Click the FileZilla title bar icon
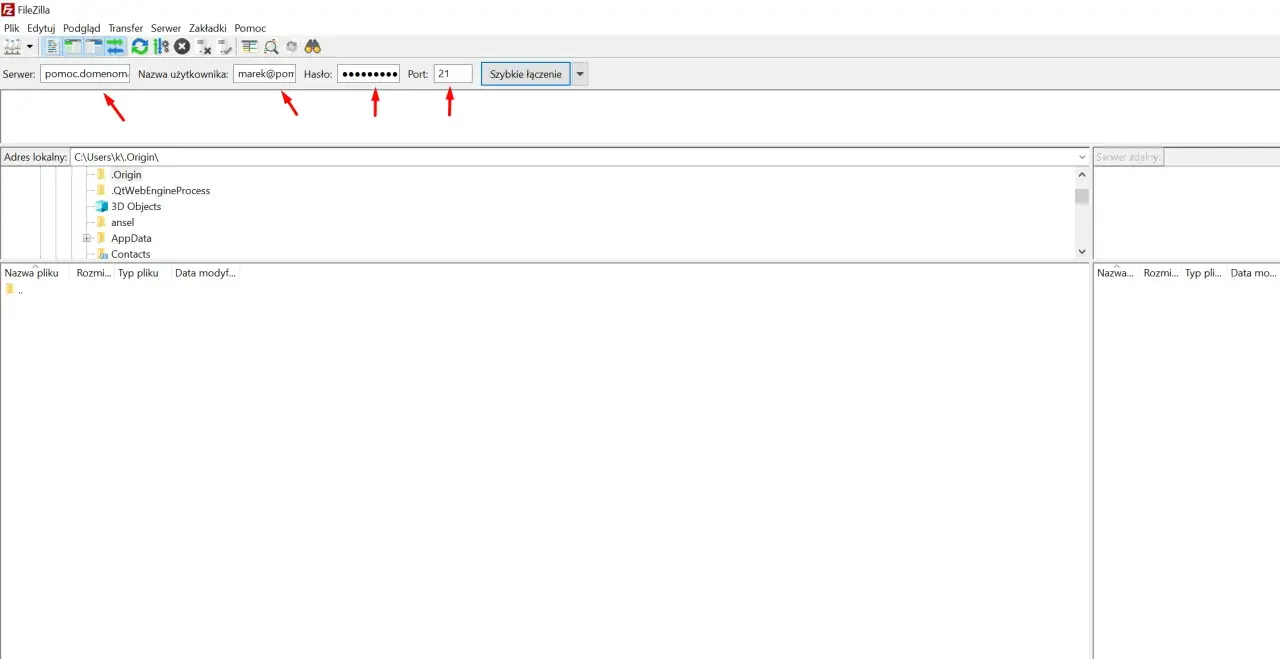The height and width of the screenshot is (659, 1280). pos(8,9)
